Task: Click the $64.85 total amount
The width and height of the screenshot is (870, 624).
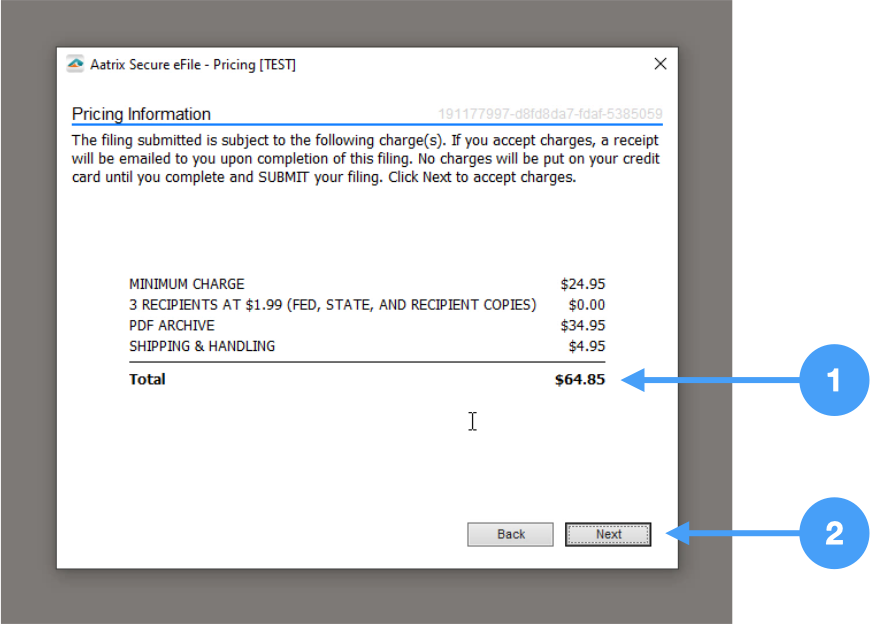Action: tap(580, 380)
